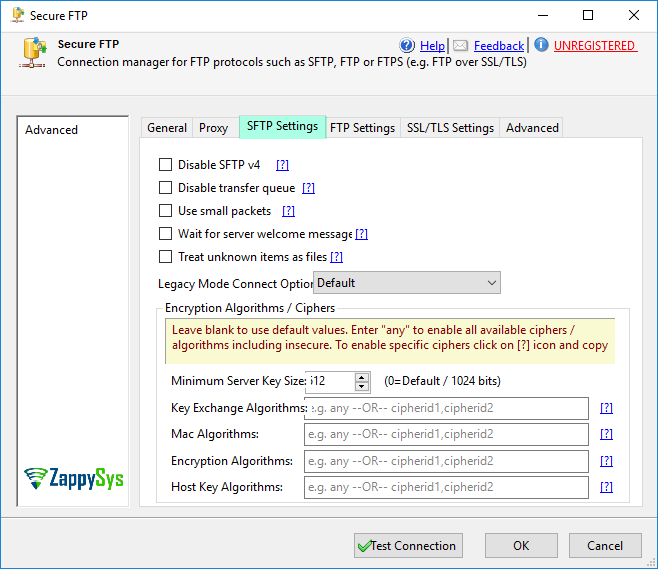Image resolution: width=658 pixels, height=569 pixels.
Task: Click the blue info icon beside UNREGISTERED
Action: [541, 44]
